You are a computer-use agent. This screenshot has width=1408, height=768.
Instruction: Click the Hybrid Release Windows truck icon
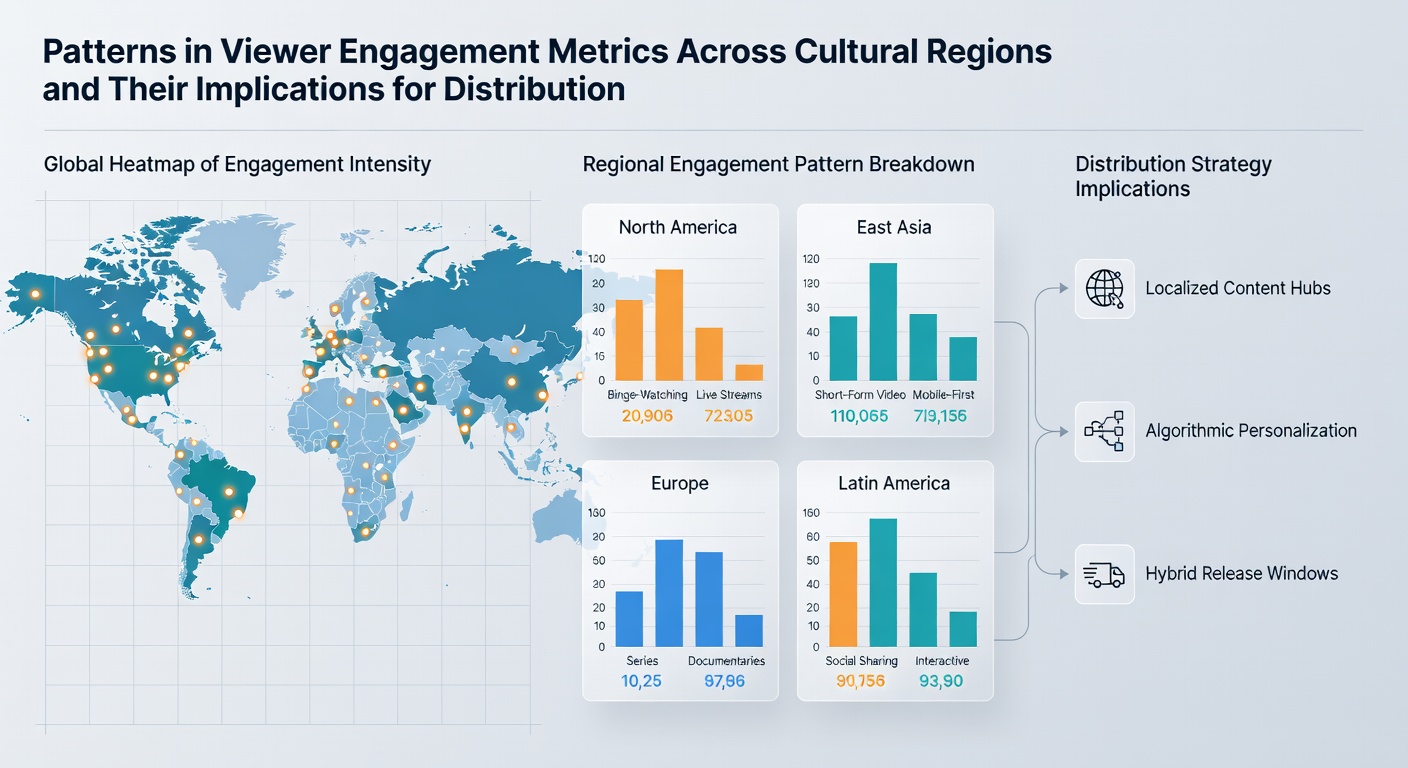point(1104,574)
